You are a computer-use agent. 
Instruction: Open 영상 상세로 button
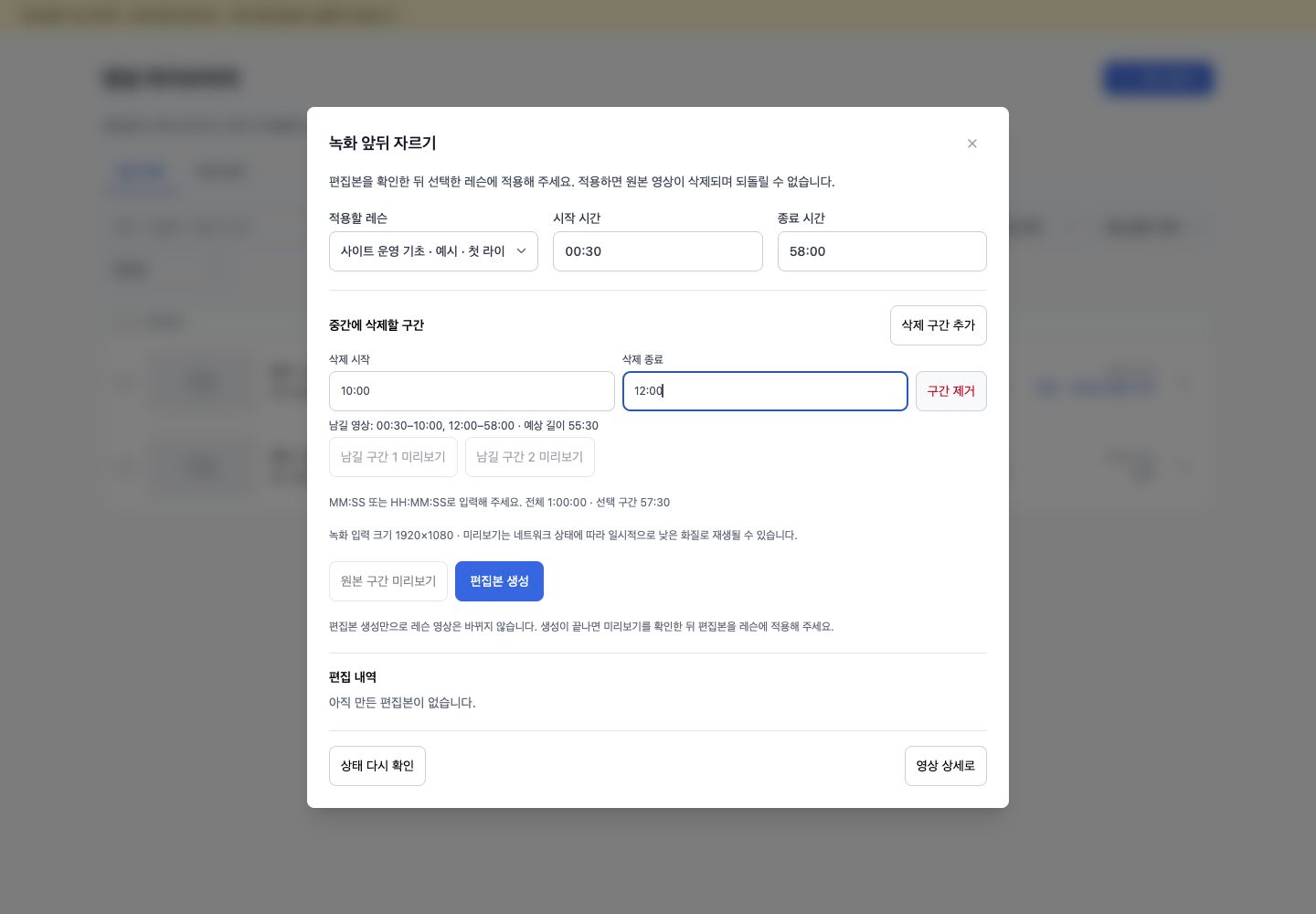(x=945, y=766)
